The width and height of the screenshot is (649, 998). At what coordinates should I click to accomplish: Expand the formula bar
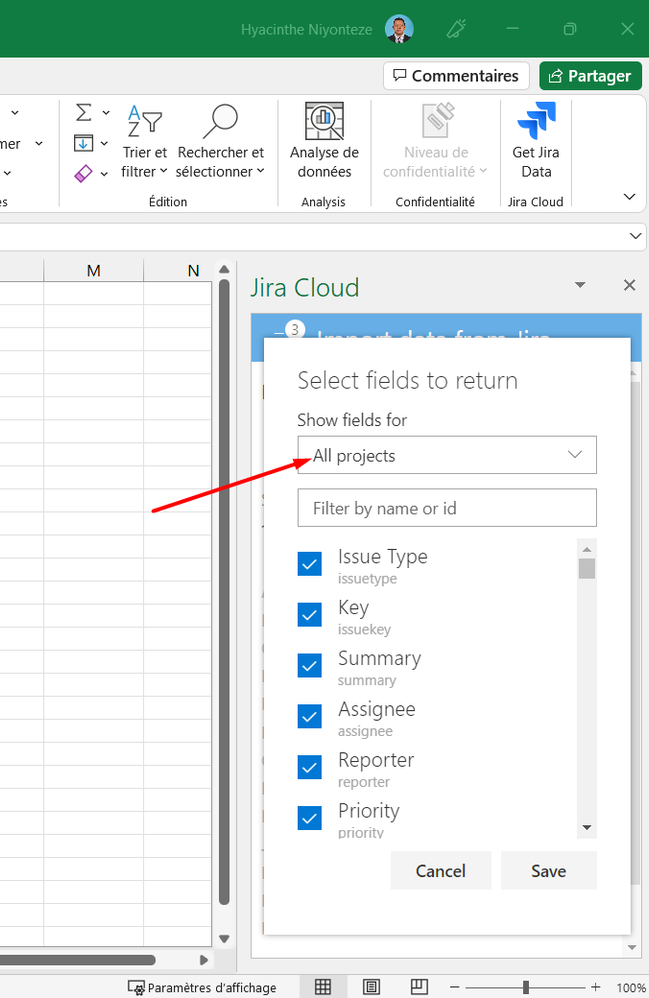tap(635, 236)
